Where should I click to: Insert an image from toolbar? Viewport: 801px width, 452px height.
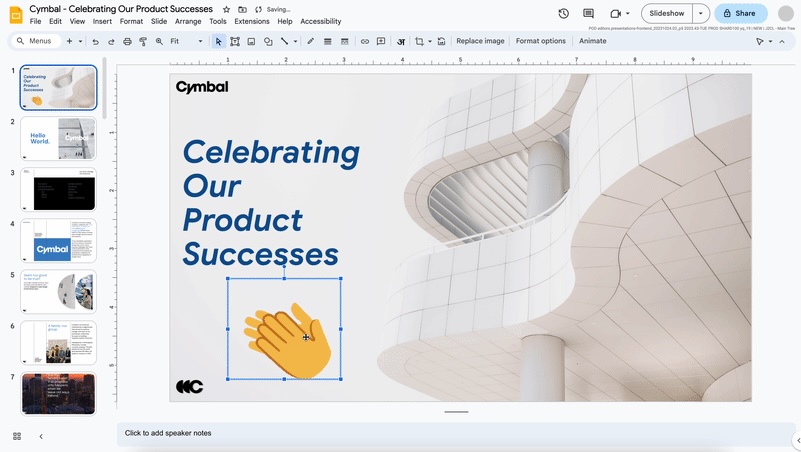click(251, 41)
